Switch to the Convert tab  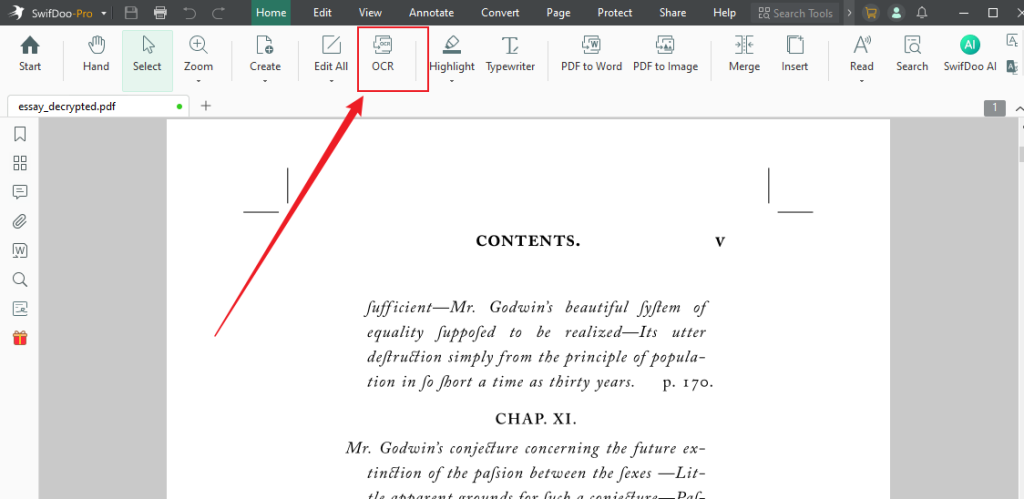click(x=500, y=12)
